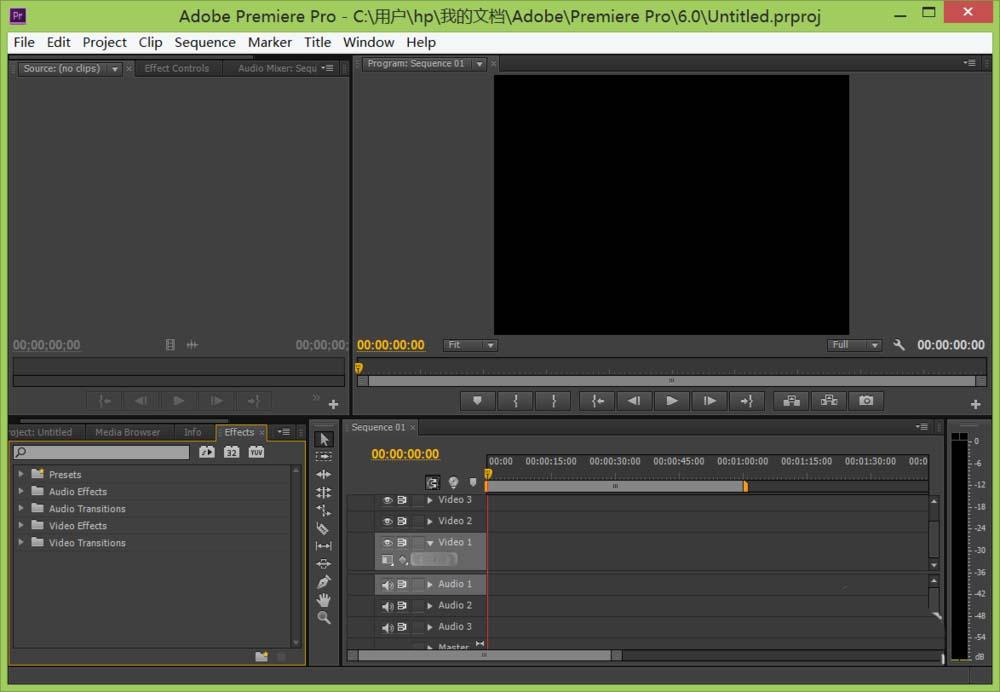Select the Razor tool

323,528
